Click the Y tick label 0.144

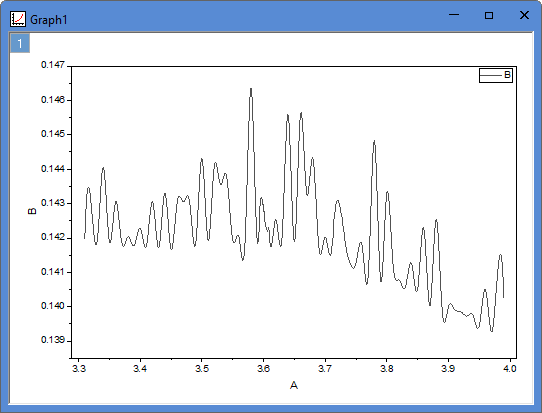pyautogui.click(x=53, y=169)
